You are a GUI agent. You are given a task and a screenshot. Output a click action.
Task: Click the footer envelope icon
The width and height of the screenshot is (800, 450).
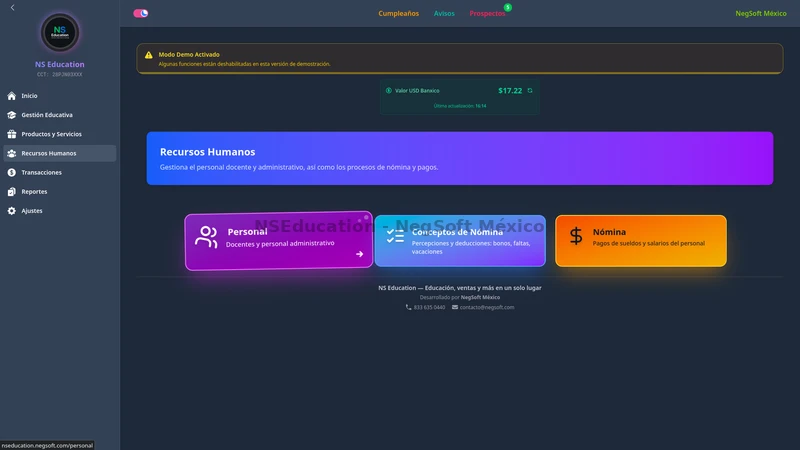(x=455, y=307)
